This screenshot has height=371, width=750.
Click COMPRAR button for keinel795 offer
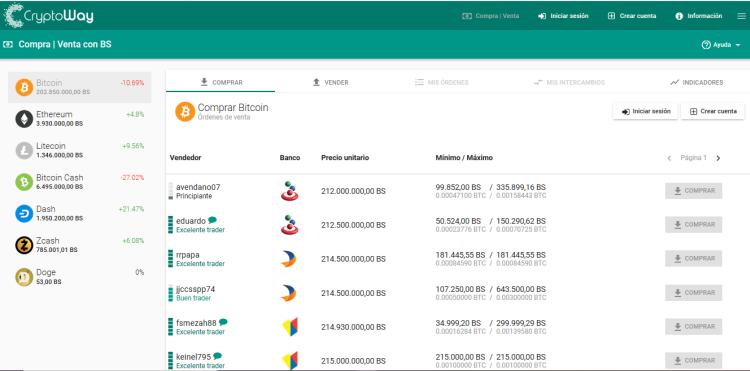pos(694,360)
